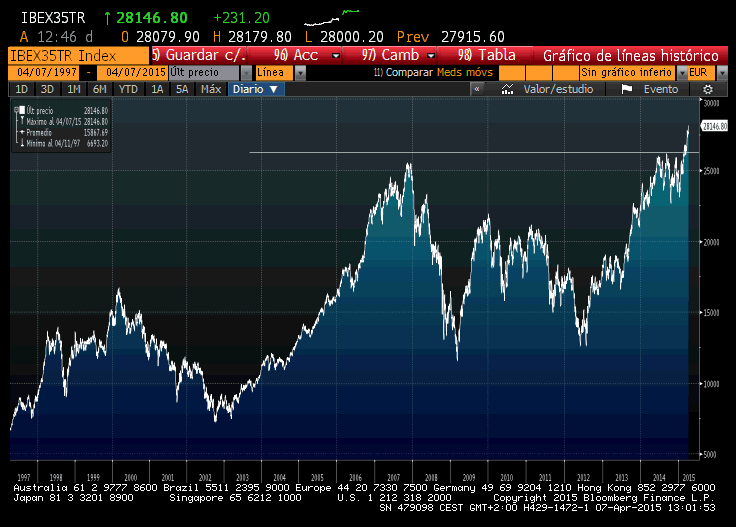Click the Evento flag icon

point(627,89)
